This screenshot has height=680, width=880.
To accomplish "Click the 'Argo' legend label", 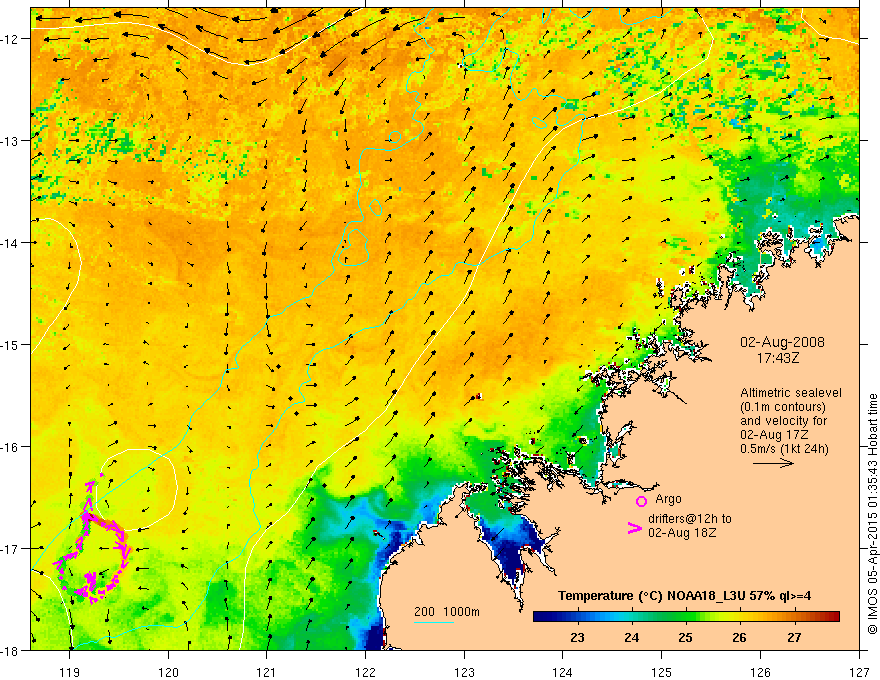I will 668,499.
